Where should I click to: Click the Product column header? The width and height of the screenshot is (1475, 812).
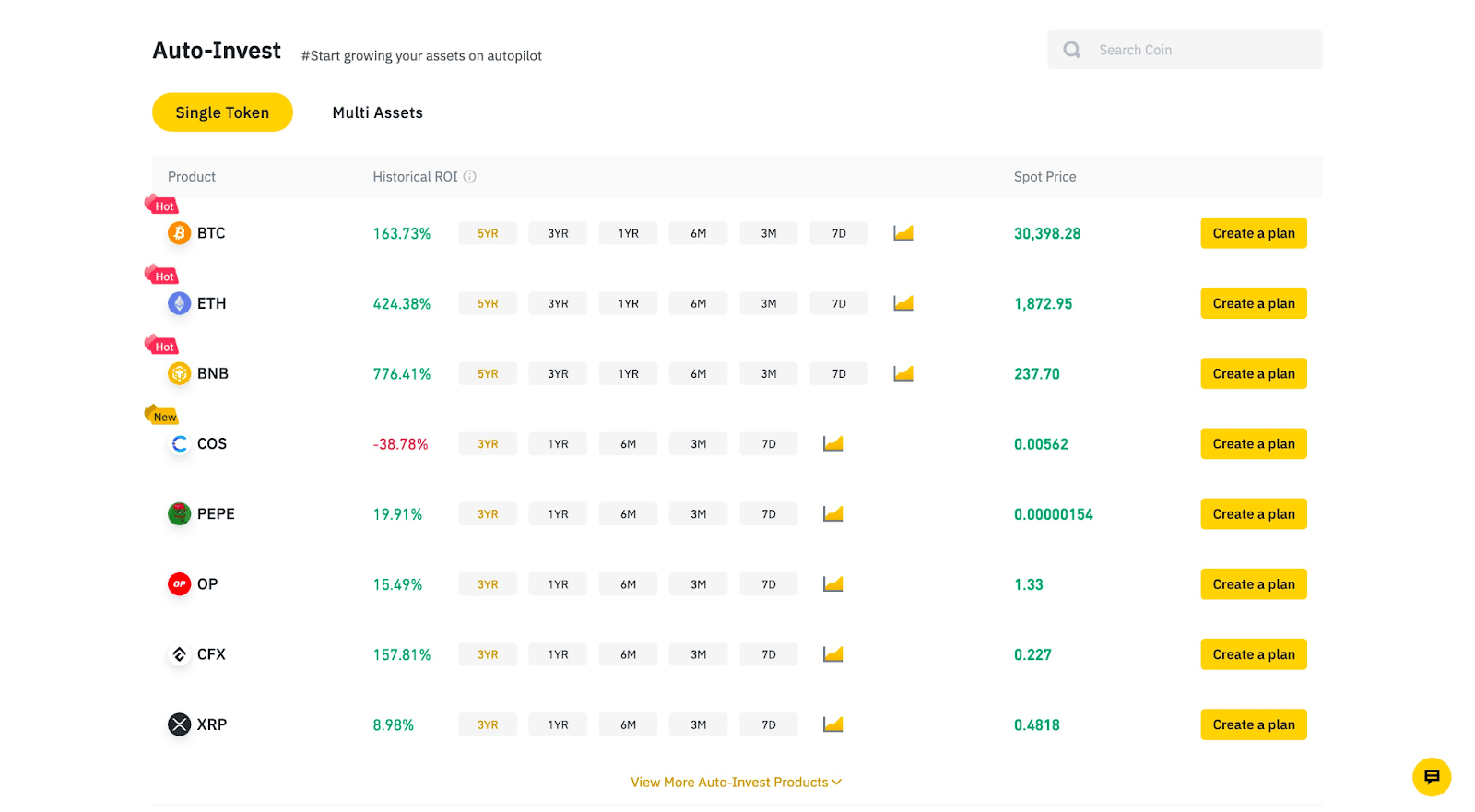(x=192, y=176)
